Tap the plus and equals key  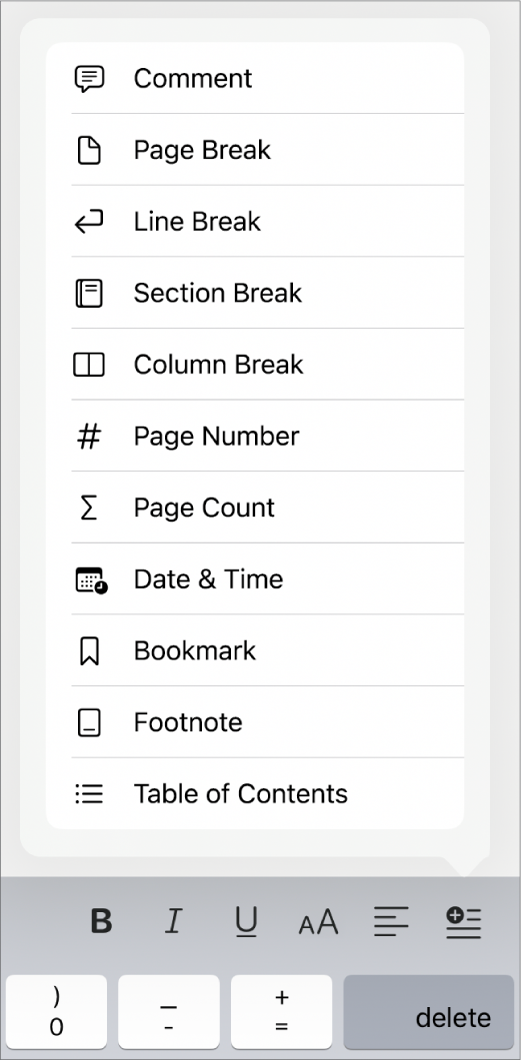pyautogui.click(x=281, y=1012)
